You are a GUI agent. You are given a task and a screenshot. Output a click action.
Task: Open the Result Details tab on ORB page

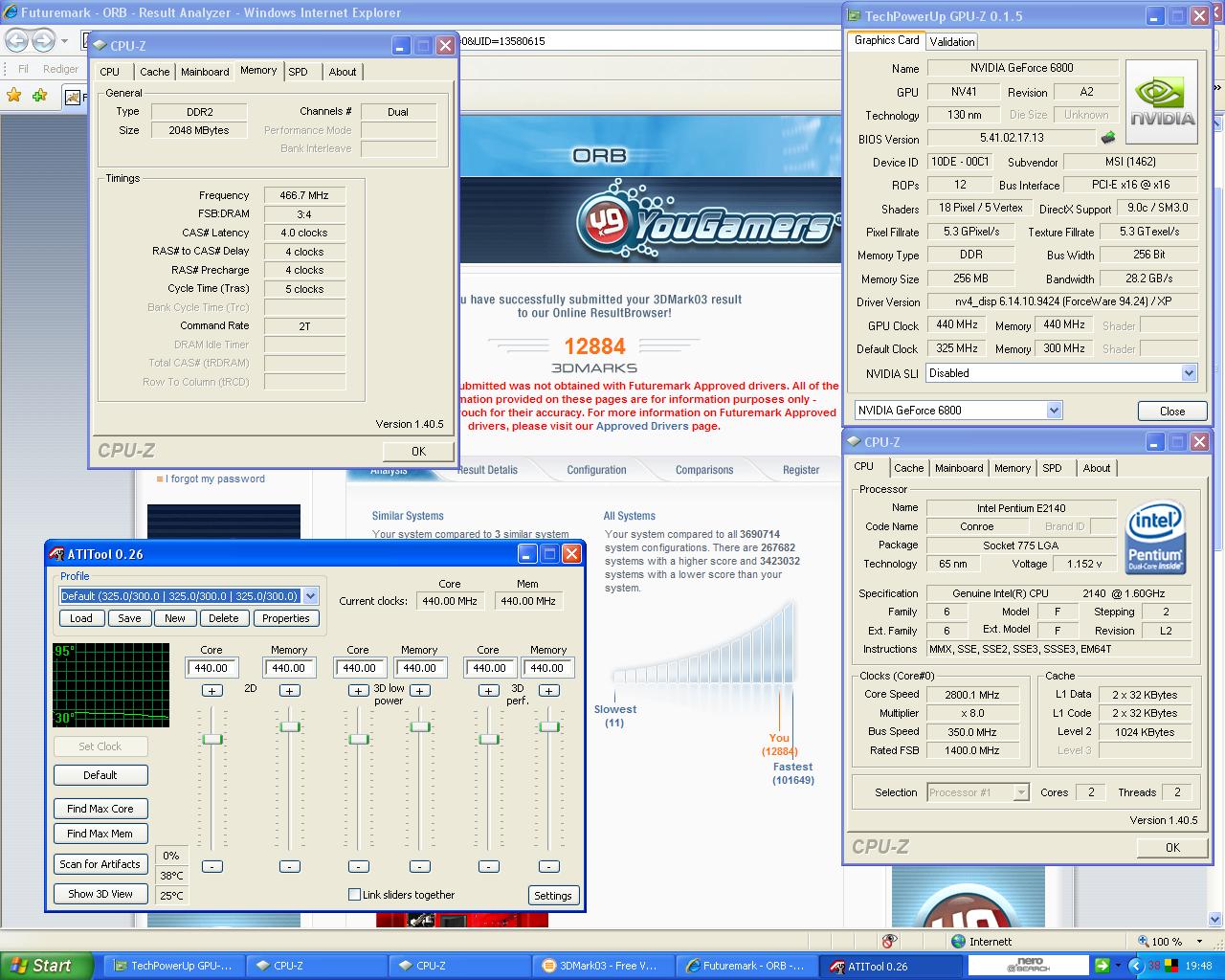tap(487, 470)
